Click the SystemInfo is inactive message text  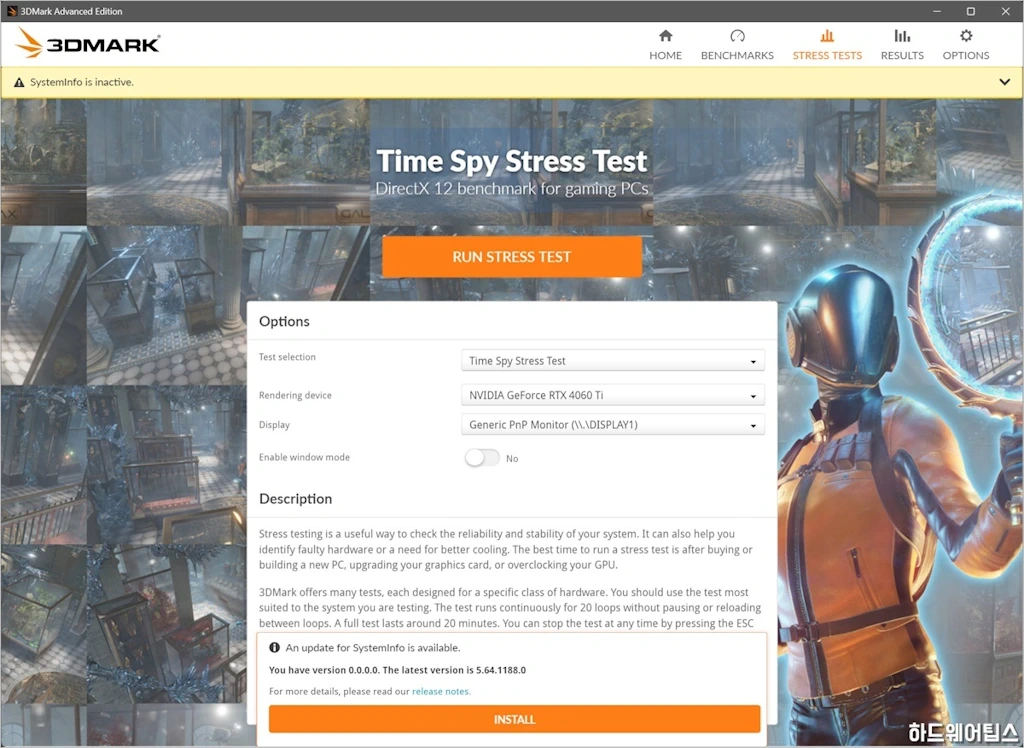(82, 82)
